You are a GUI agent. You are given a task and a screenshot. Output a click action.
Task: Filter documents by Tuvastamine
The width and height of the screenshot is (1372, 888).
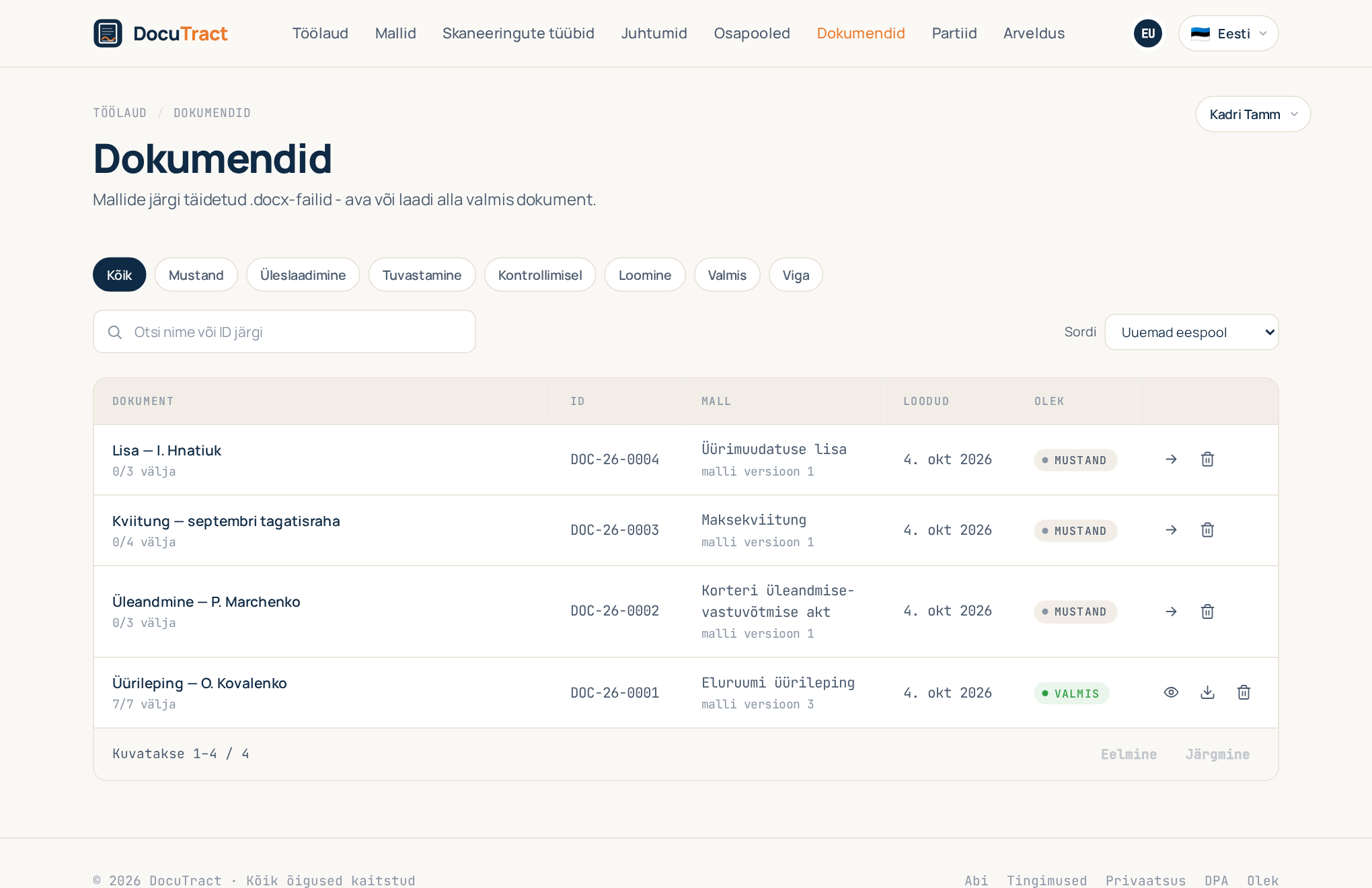point(422,274)
